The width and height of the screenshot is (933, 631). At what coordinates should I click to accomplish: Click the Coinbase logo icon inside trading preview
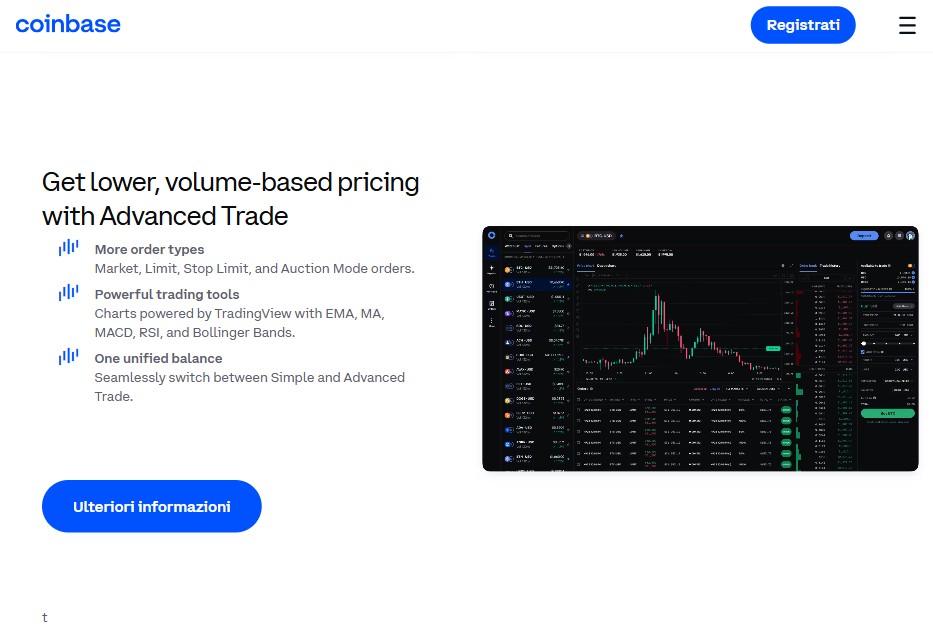click(x=492, y=236)
